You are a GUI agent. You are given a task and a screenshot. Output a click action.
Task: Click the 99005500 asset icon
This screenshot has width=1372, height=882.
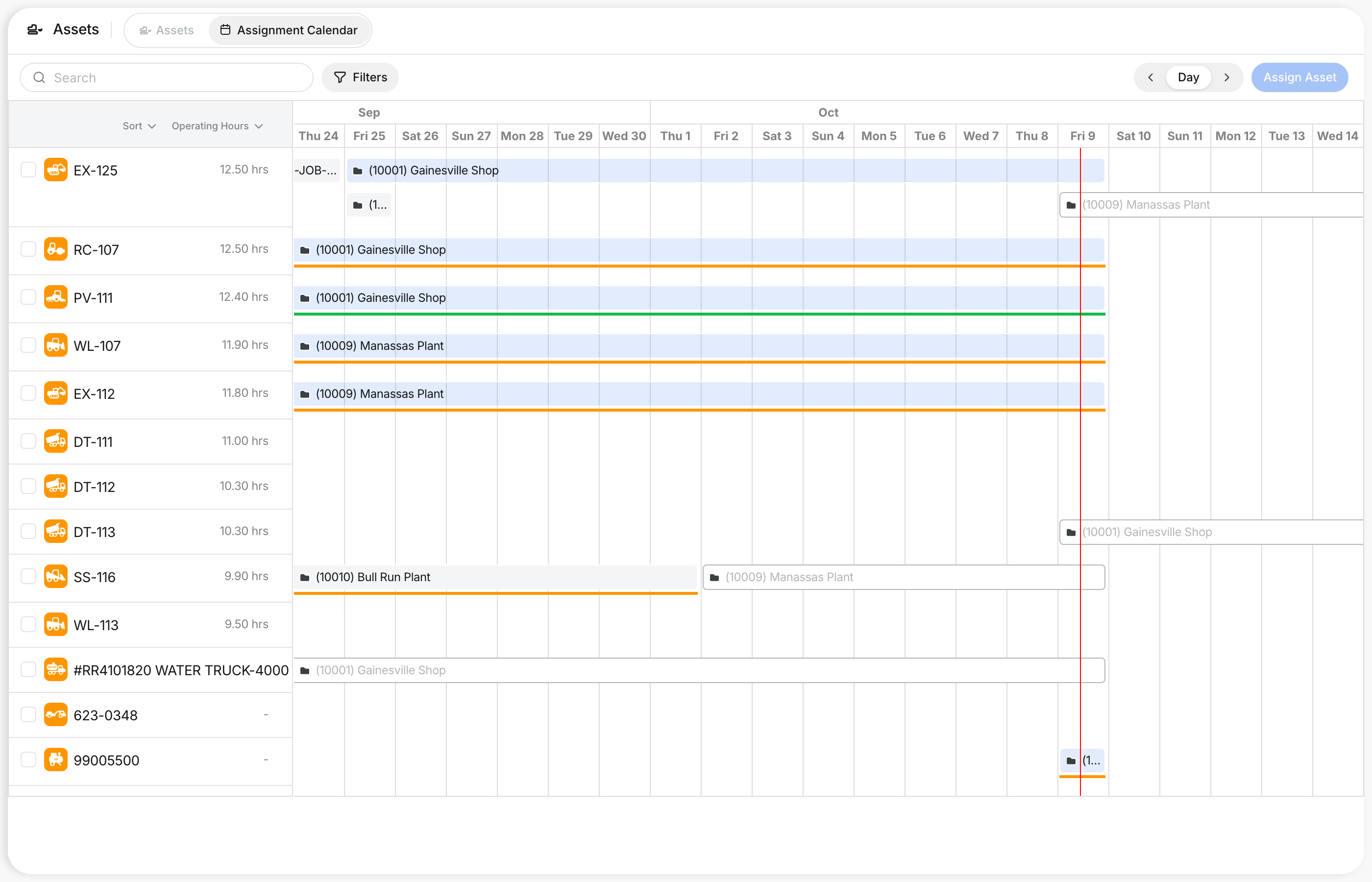(55, 760)
